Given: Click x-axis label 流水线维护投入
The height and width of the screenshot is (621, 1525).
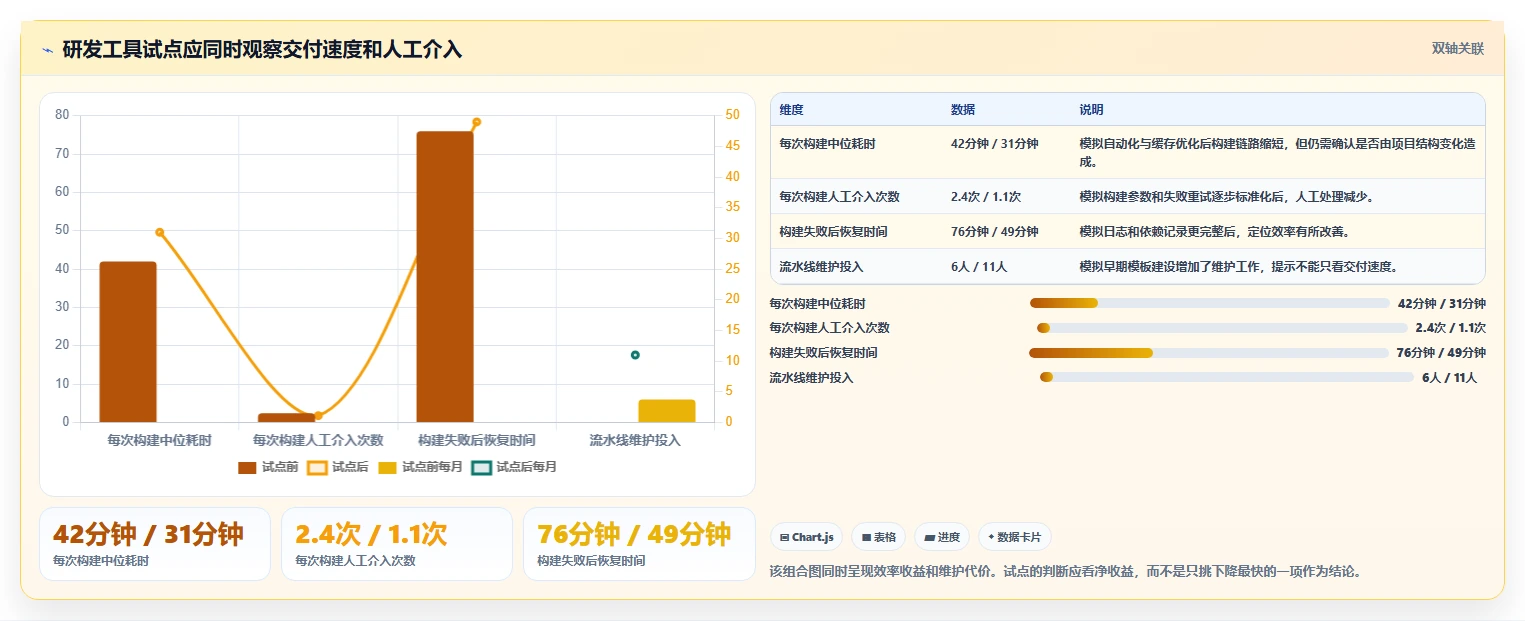Looking at the screenshot, I should click(x=635, y=440).
